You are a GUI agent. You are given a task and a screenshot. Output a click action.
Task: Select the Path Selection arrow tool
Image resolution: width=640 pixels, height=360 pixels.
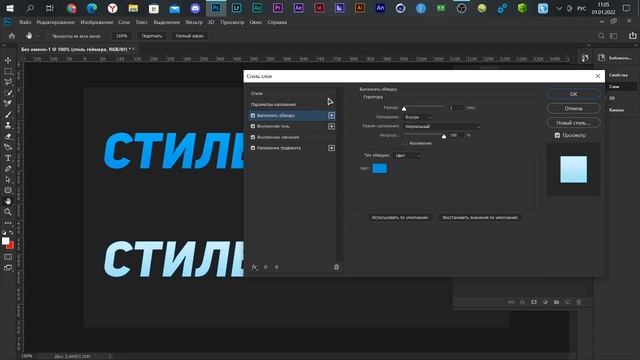(x=8, y=180)
